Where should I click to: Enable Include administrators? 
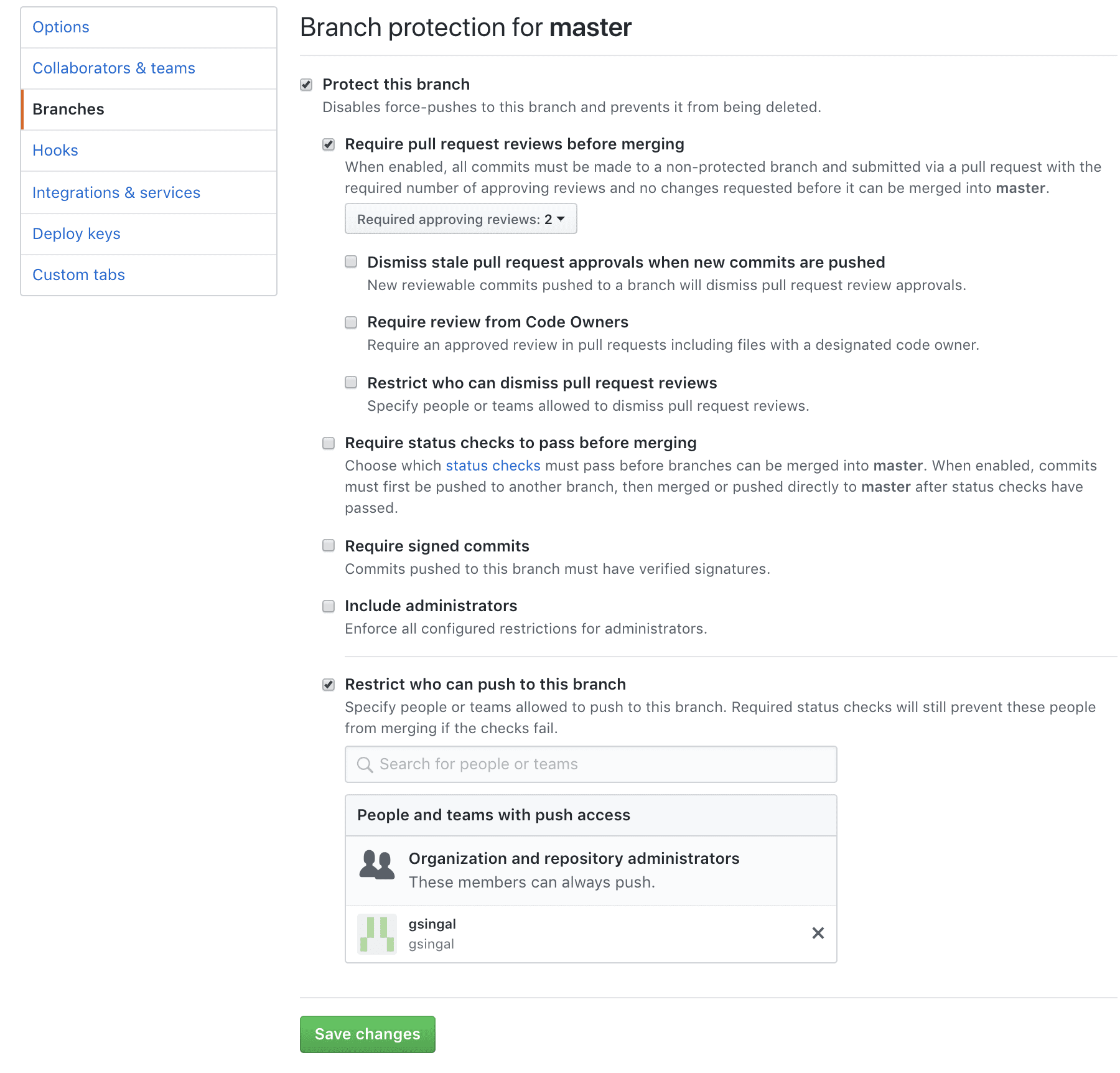[x=328, y=606]
